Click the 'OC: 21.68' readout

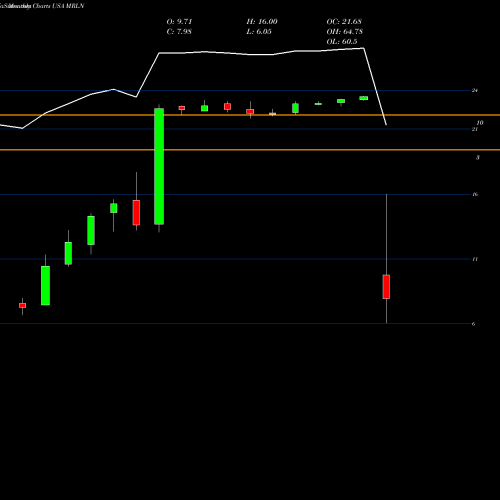coord(344,22)
